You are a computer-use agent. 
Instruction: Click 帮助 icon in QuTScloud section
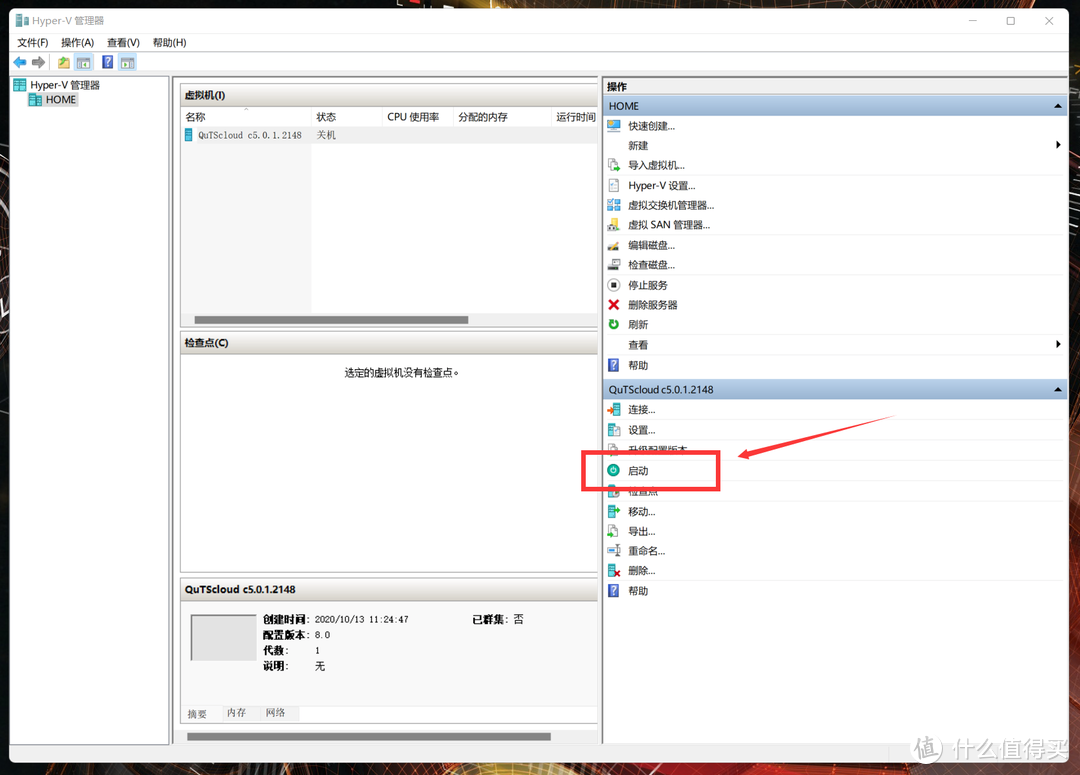coord(614,590)
